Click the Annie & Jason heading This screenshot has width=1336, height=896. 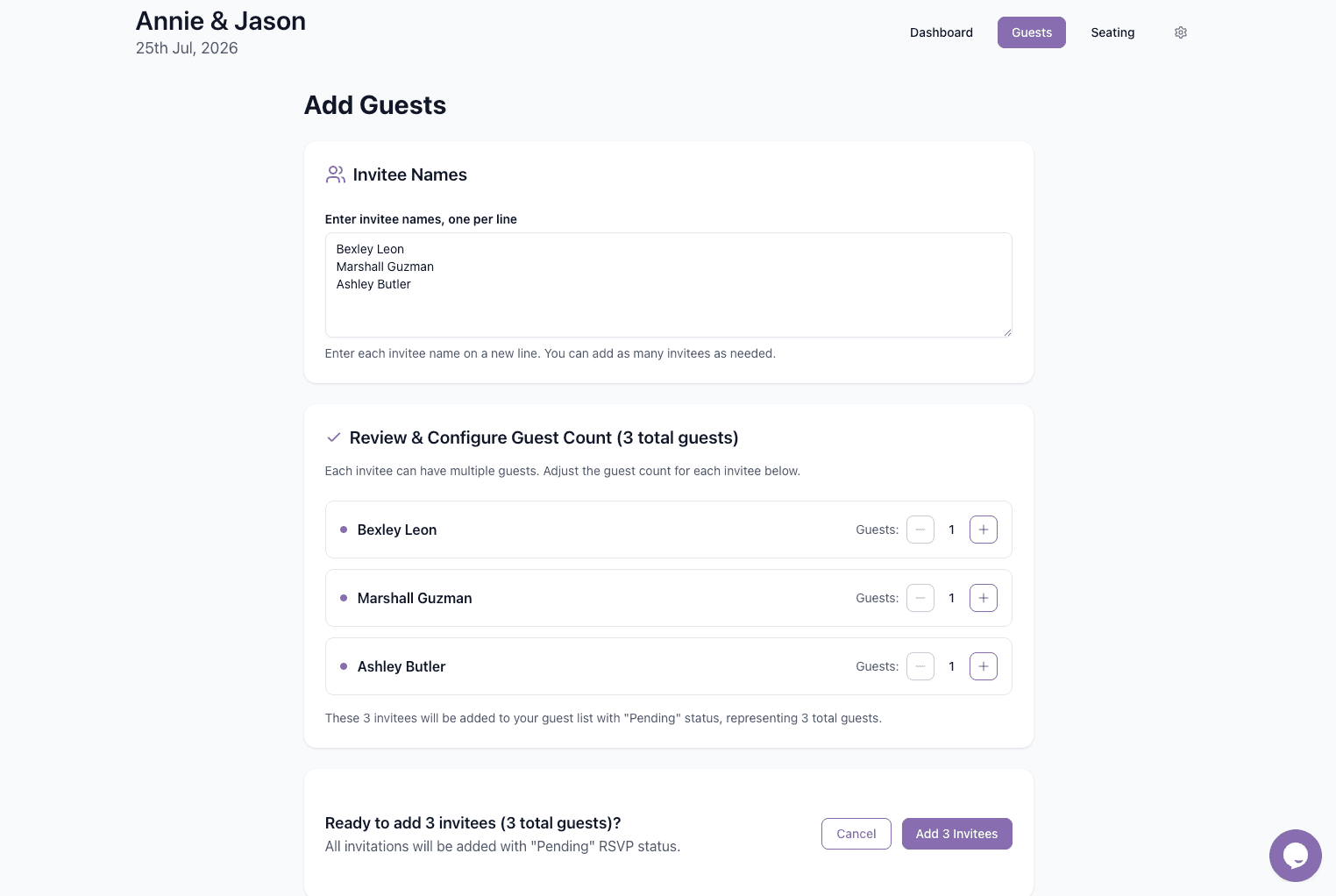[x=221, y=21]
